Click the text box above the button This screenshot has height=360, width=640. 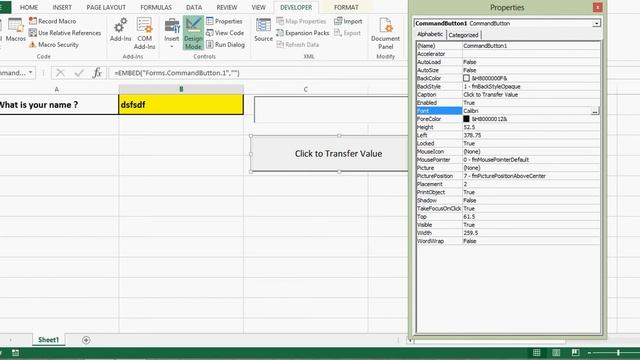pyautogui.click(x=331, y=109)
